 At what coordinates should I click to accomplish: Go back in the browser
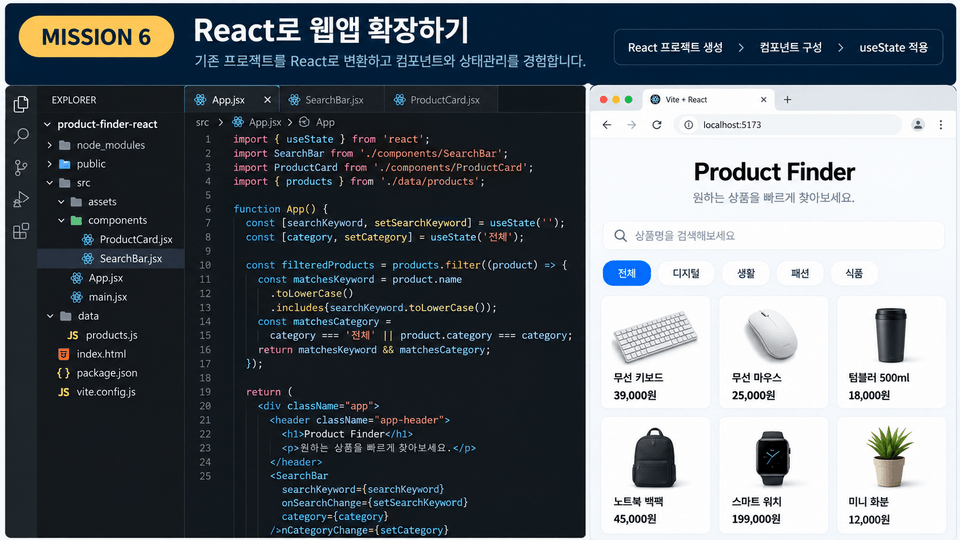607,125
